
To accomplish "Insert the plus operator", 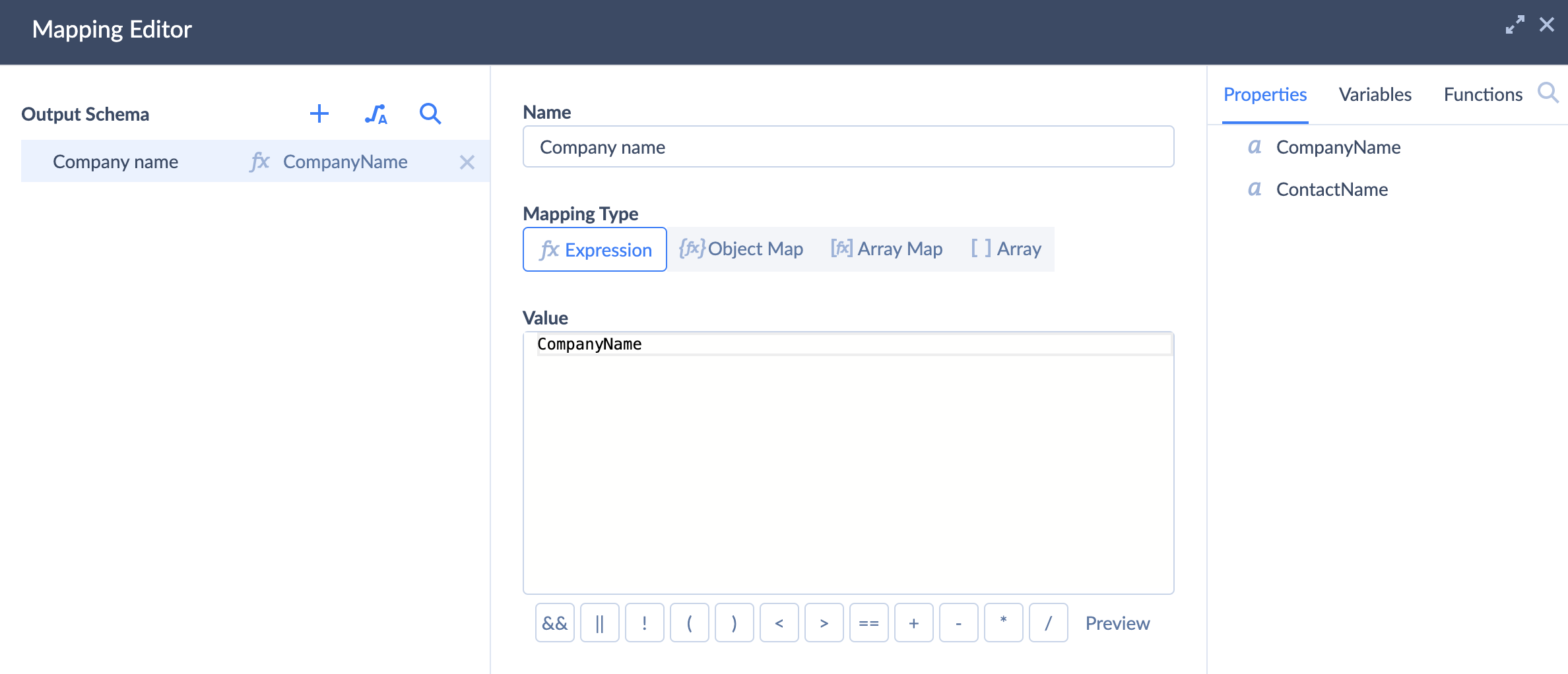I will [x=914, y=623].
